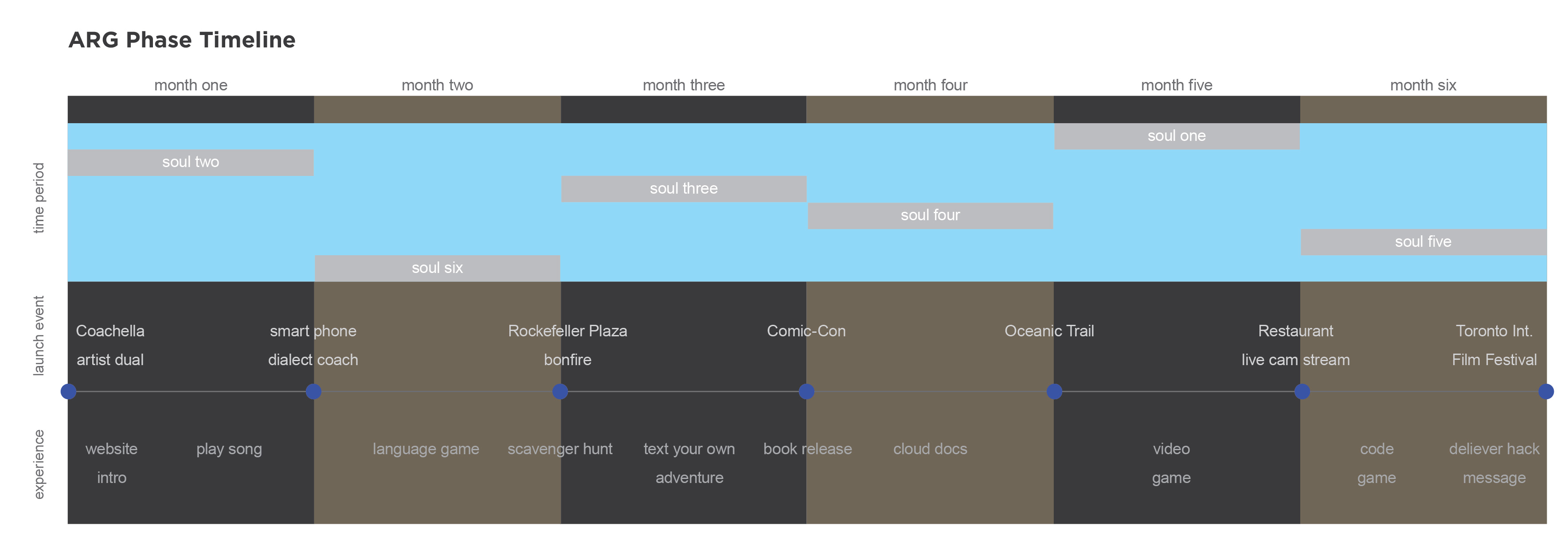Viewport: 1568px width, 557px height.
Task: Click the Restaurant live cam stream label
Action: pyautogui.click(x=1295, y=345)
